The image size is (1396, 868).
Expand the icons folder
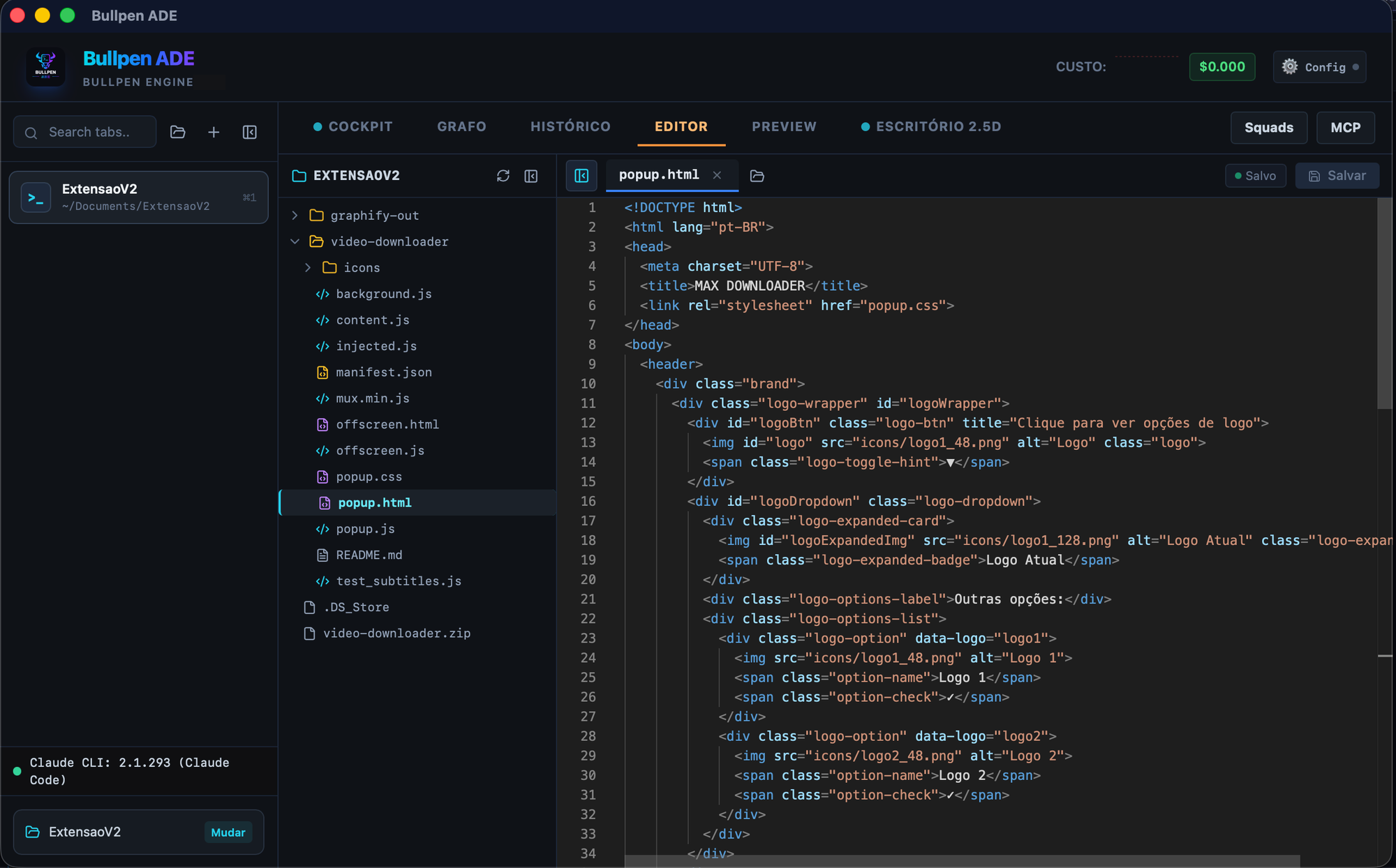coord(308,267)
